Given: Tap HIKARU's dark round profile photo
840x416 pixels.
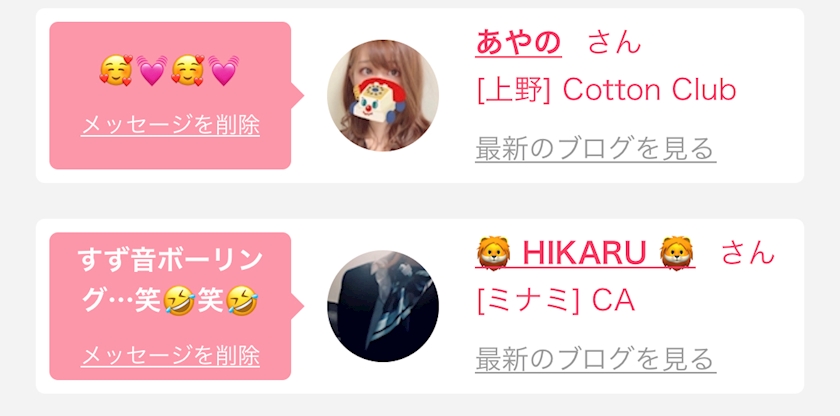Looking at the screenshot, I should pos(383,306).
